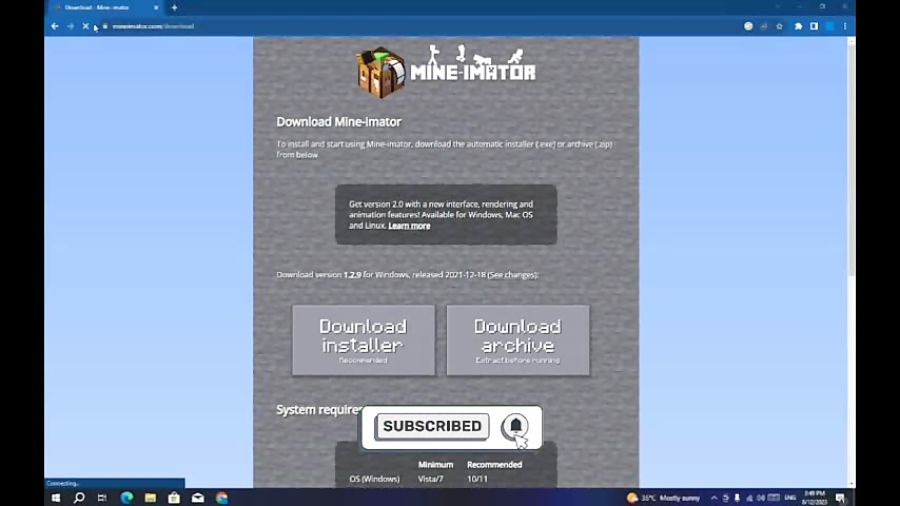Viewport: 900px width, 506px height.
Task: Open the blue profile avatar button
Action: click(830, 26)
